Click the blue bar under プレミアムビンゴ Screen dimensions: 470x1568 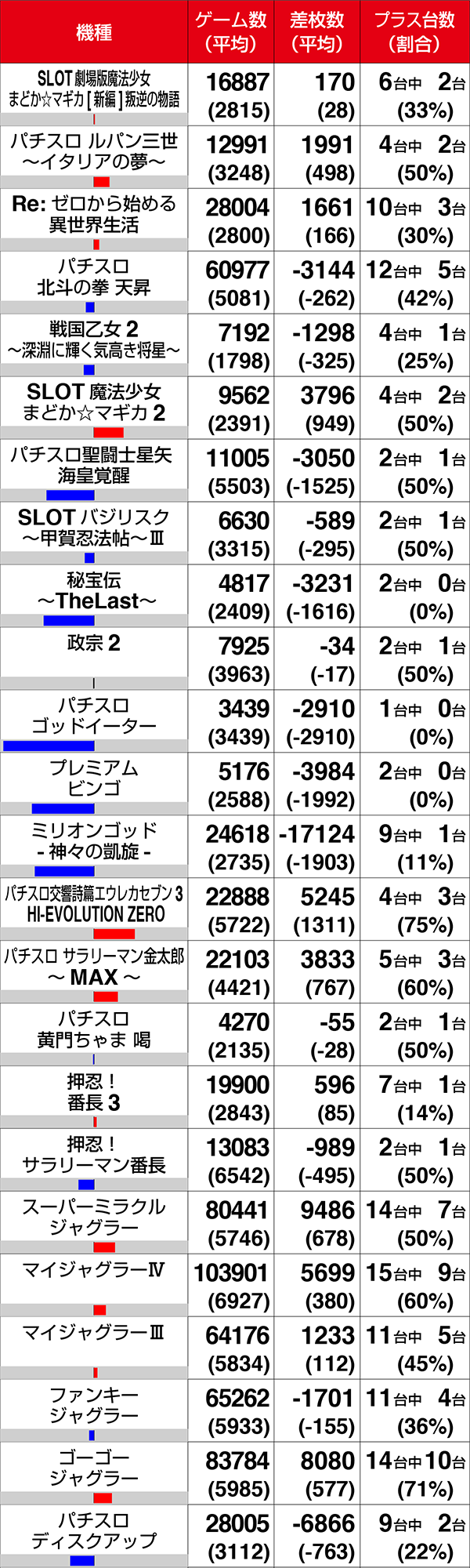pyautogui.click(x=63, y=808)
